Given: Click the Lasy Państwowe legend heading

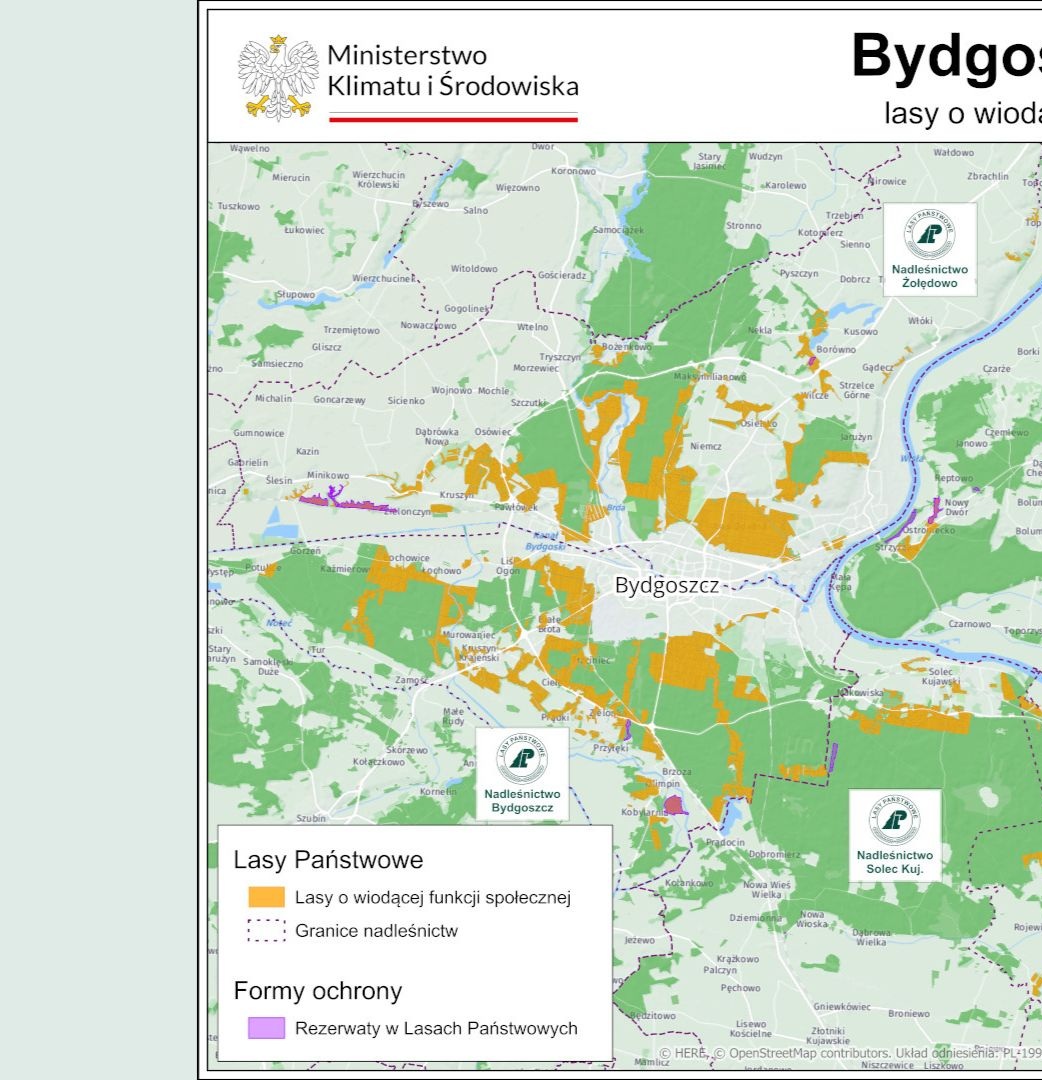Looking at the screenshot, I should point(328,860).
